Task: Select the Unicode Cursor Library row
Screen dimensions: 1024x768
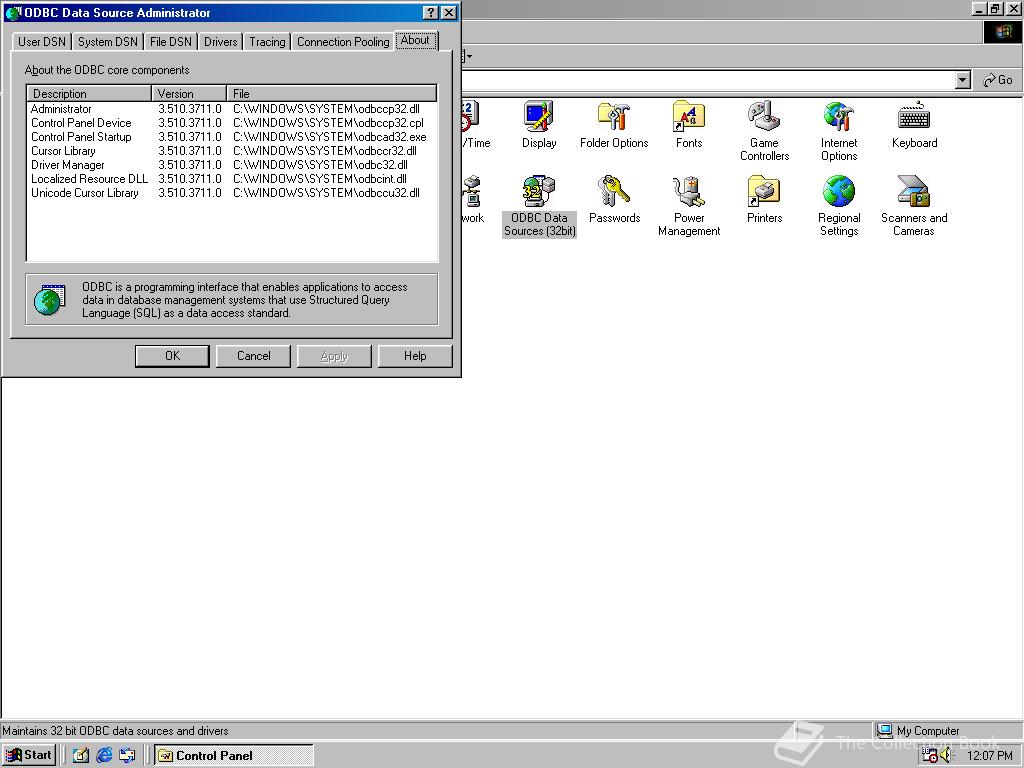Action: pos(232,193)
